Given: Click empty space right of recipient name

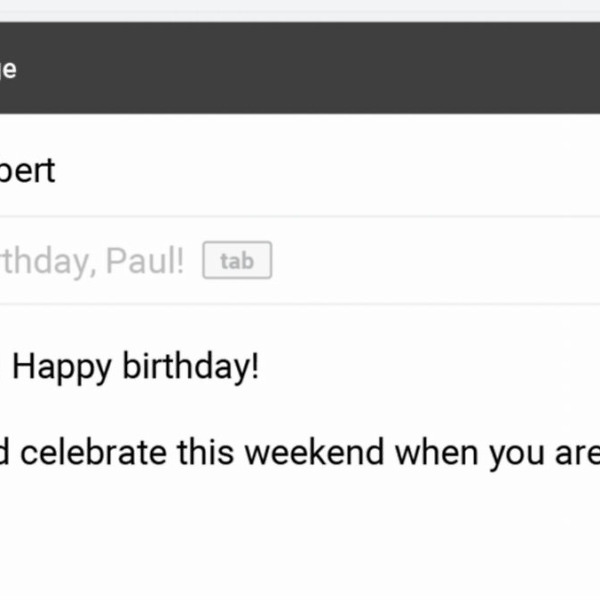Looking at the screenshot, I should (x=320, y=169).
